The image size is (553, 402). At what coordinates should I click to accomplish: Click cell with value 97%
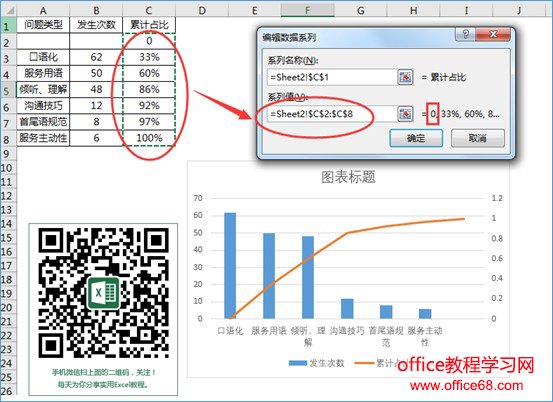[149, 122]
